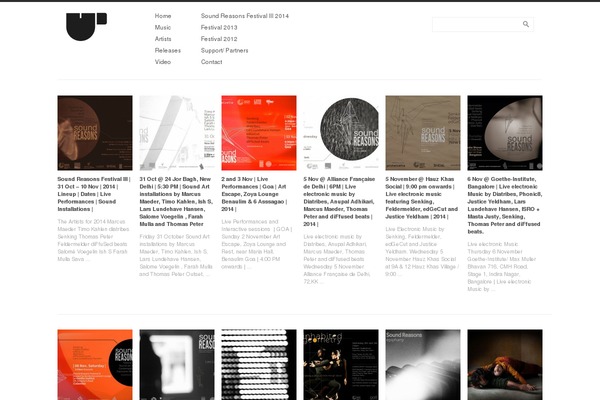Open the grey 'Sound Reasons epiphany' thumbnail
The height and width of the screenshot is (400, 600).
(423, 364)
